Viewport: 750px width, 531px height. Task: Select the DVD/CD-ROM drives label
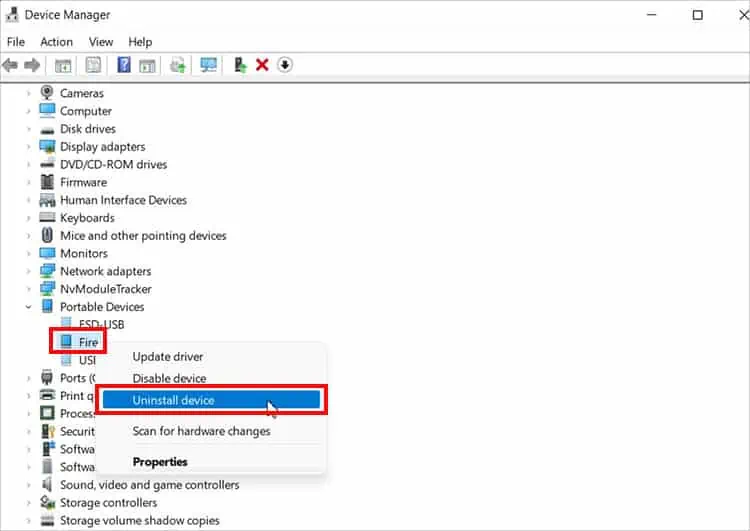113,164
